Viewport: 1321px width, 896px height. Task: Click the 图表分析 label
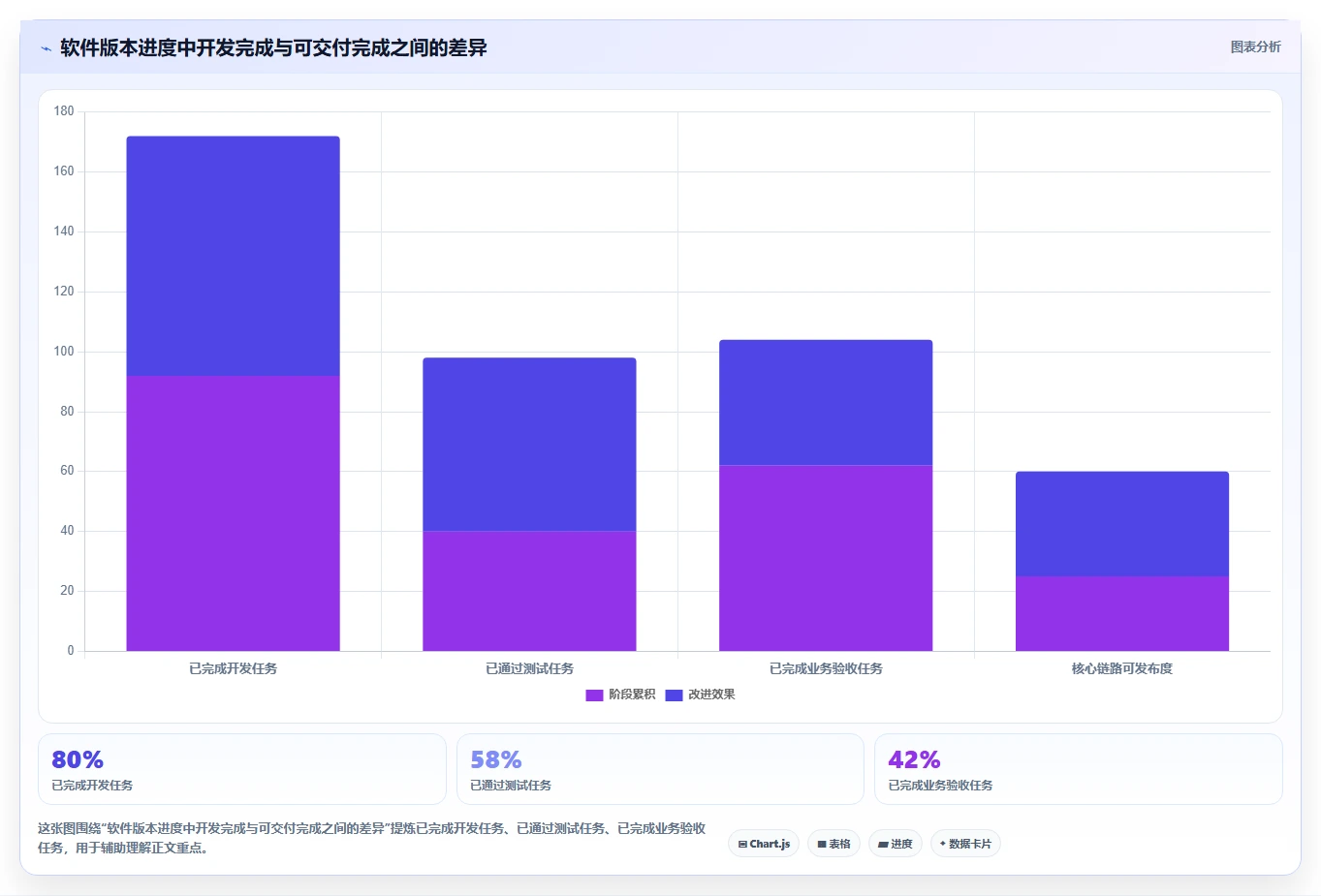coord(1255,46)
